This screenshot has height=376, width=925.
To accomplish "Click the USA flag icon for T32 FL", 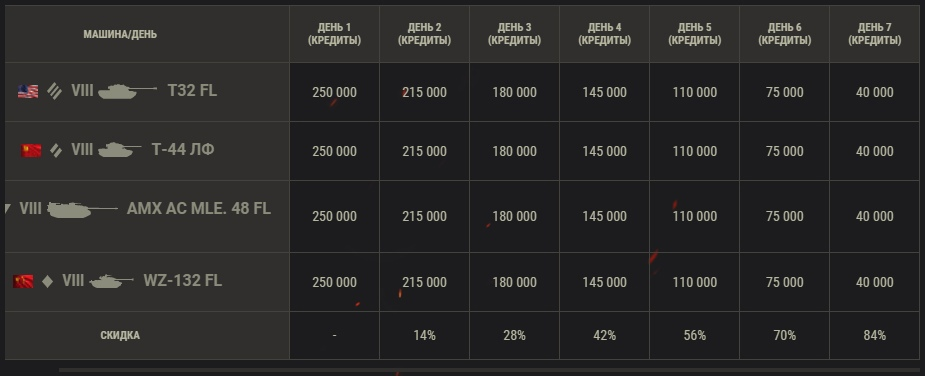I will point(28,91).
